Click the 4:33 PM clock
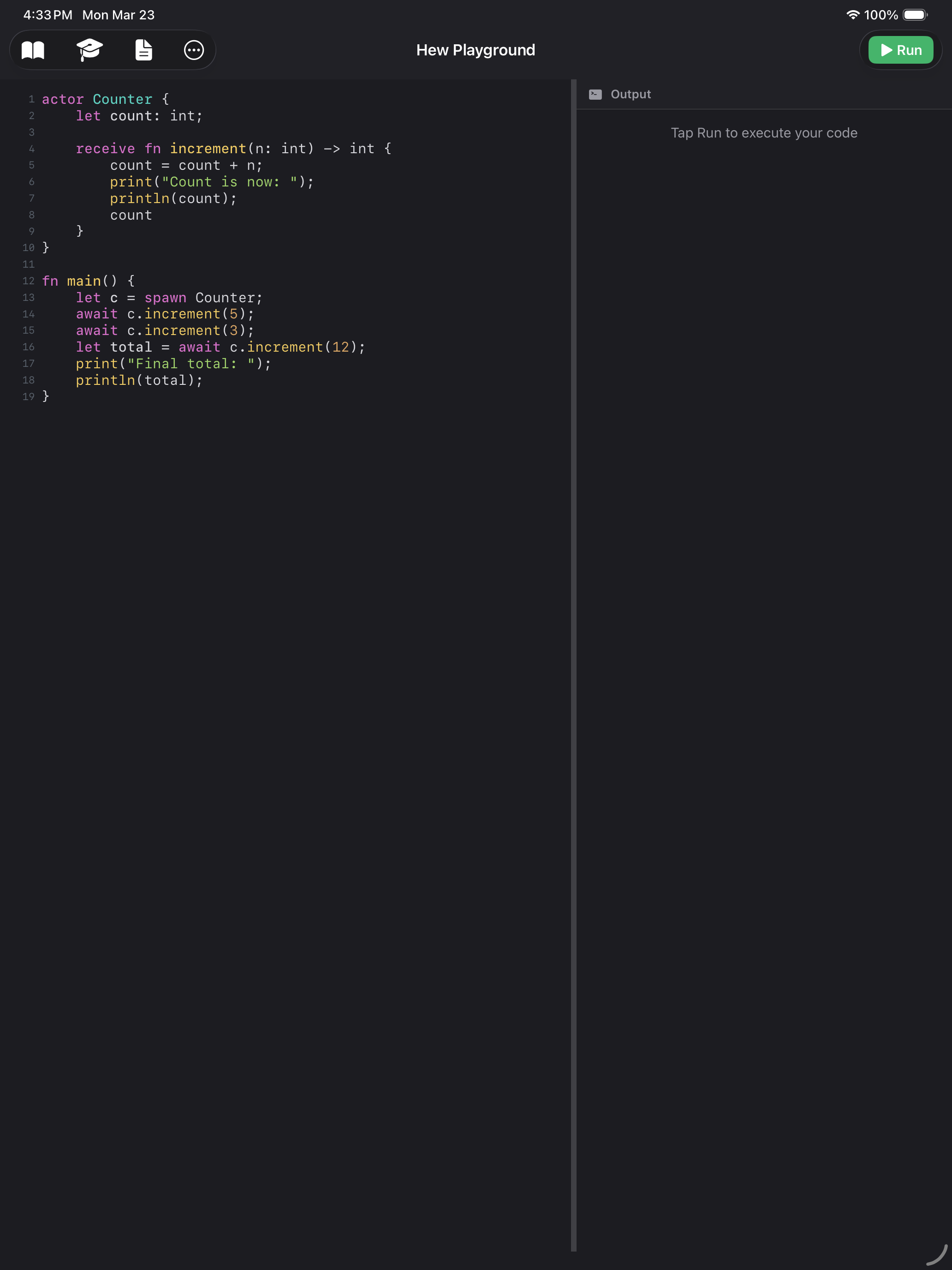The width and height of the screenshot is (952, 1270). click(x=48, y=15)
